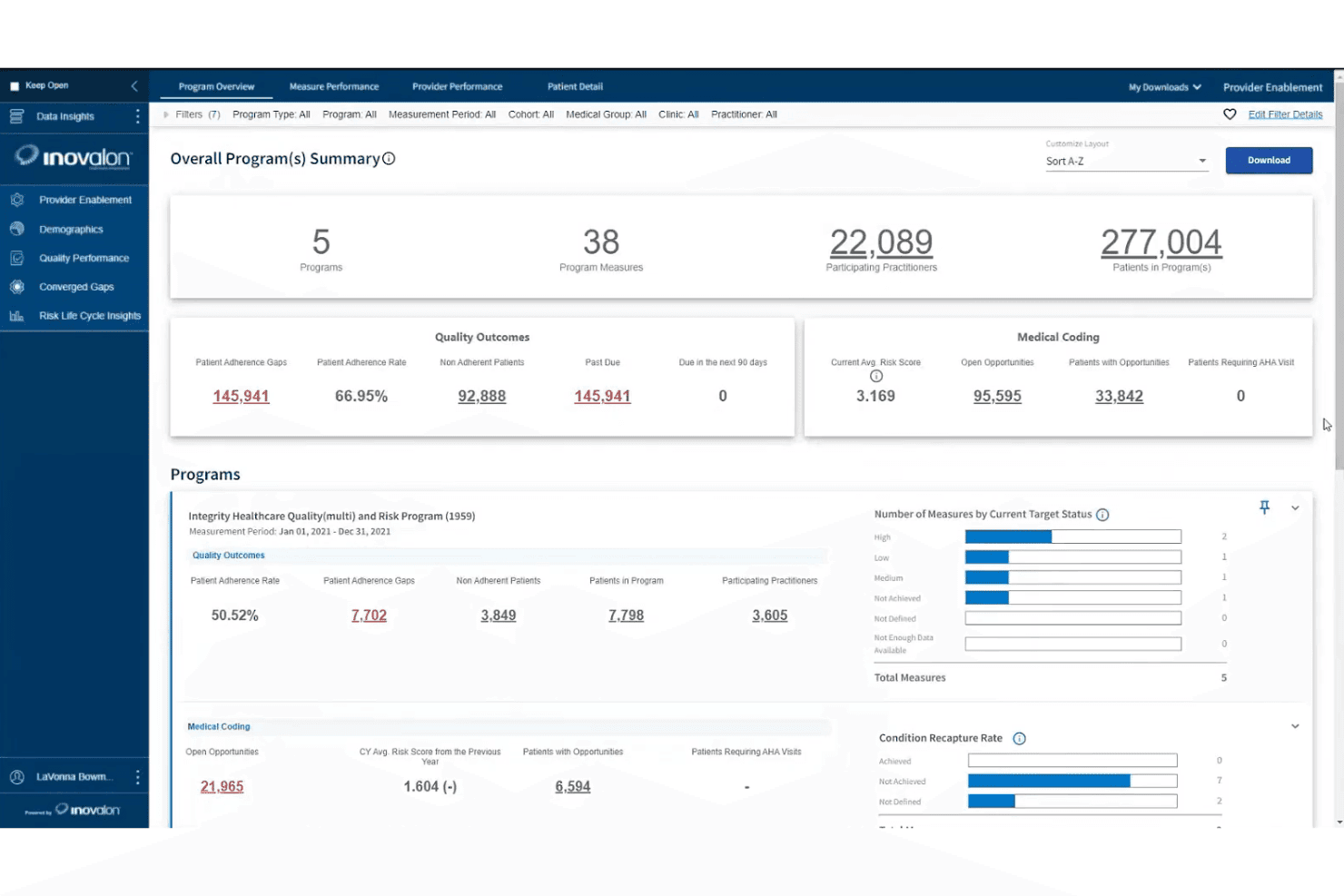
Task: Open the 3,849 Non Adherent Patients link
Action: click(x=499, y=615)
